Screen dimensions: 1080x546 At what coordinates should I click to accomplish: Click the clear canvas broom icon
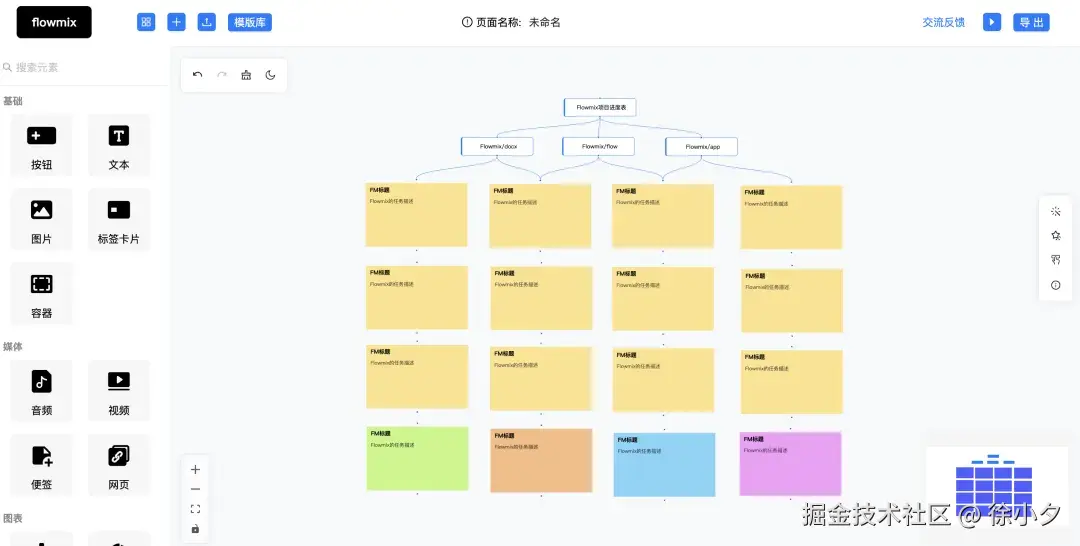[246, 75]
